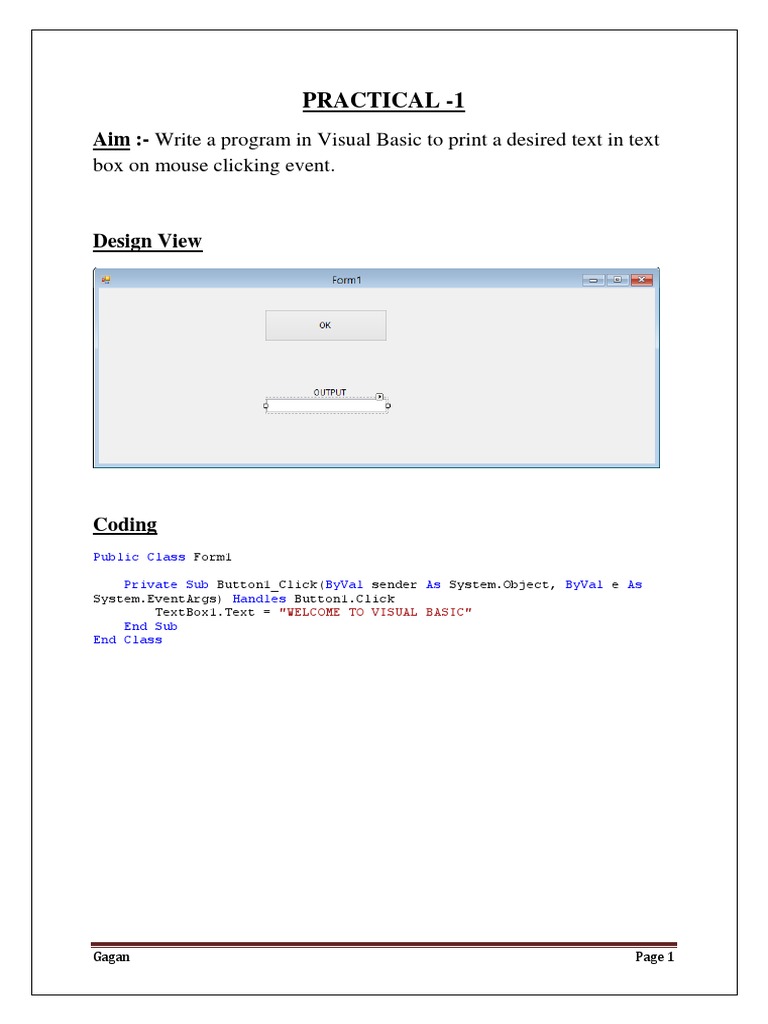Click the PRACTICAL -1 heading
768x1024 pixels.
[x=383, y=100]
